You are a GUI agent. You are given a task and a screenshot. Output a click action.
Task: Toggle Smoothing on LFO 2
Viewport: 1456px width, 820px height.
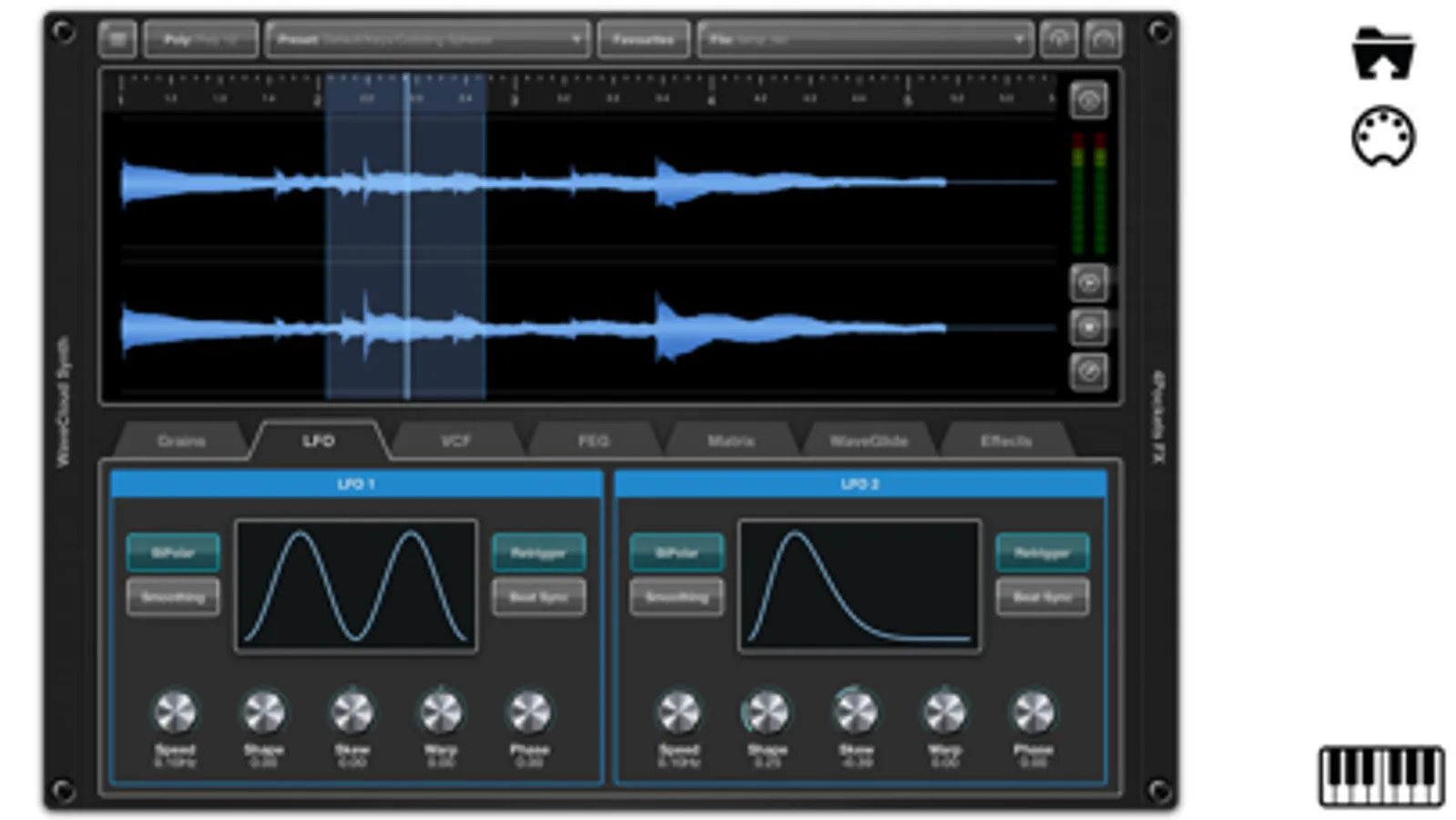(677, 598)
